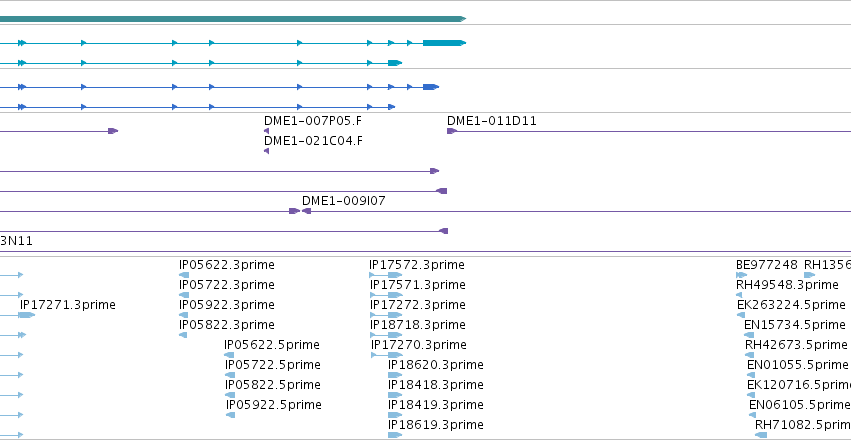Select the DME1-021C04.F feature label
This screenshot has height=440, width=851.
click(x=313, y=141)
